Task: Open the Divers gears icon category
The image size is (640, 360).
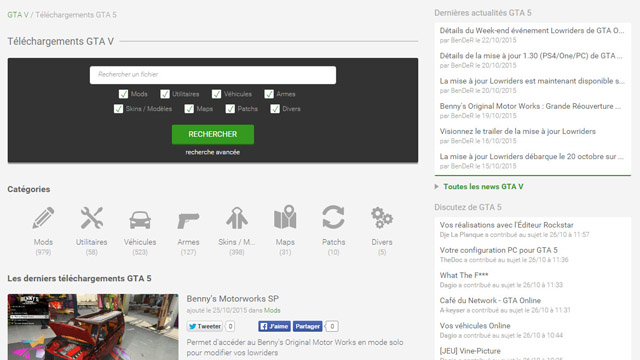Action: point(382,218)
